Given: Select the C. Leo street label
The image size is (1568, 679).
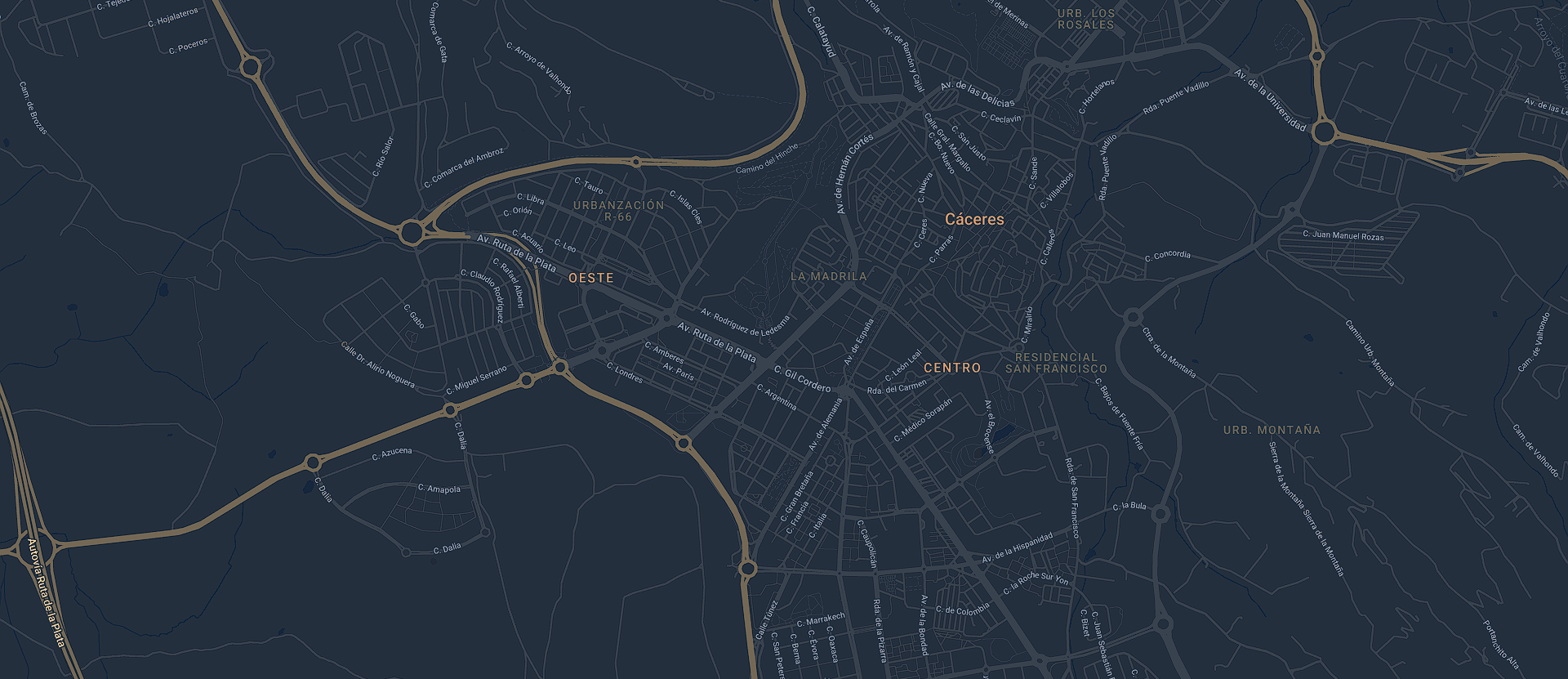Looking at the screenshot, I should 565,246.
